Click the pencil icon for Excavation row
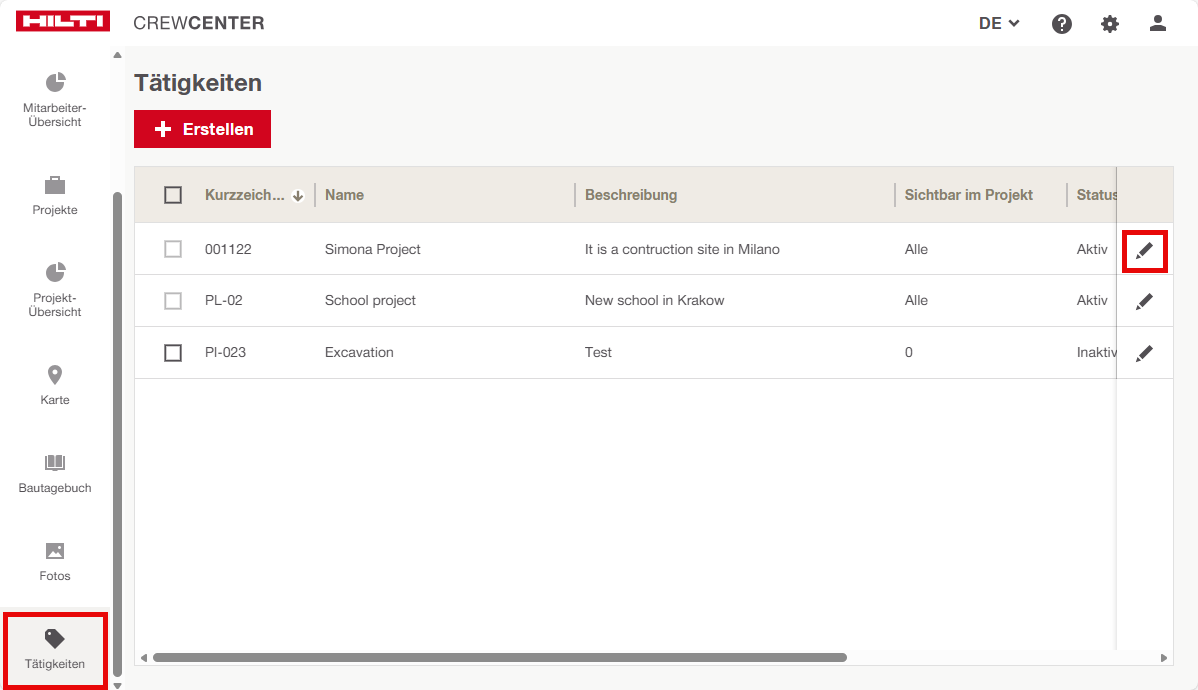Screen dimensions: 1198x690 click(1144, 353)
